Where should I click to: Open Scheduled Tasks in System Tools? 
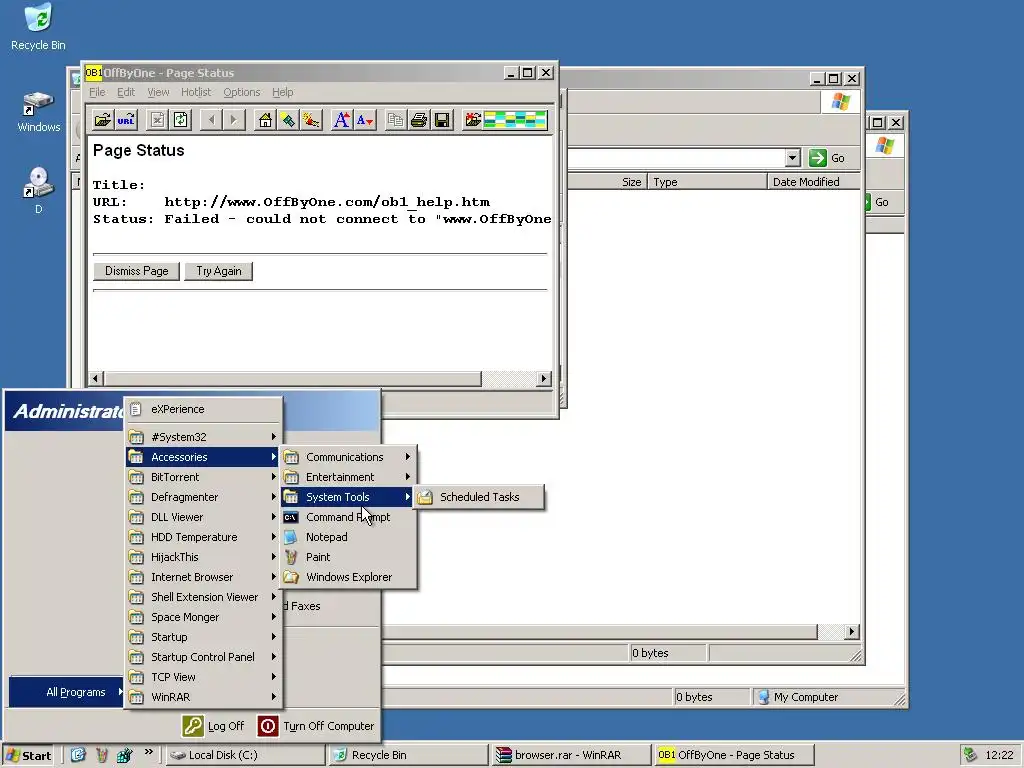479,497
